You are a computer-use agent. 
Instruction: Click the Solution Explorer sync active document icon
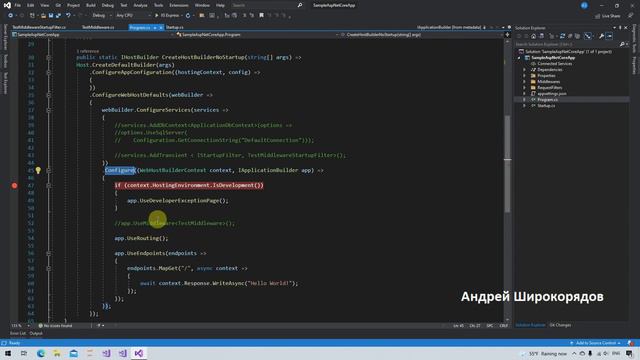[562, 36]
